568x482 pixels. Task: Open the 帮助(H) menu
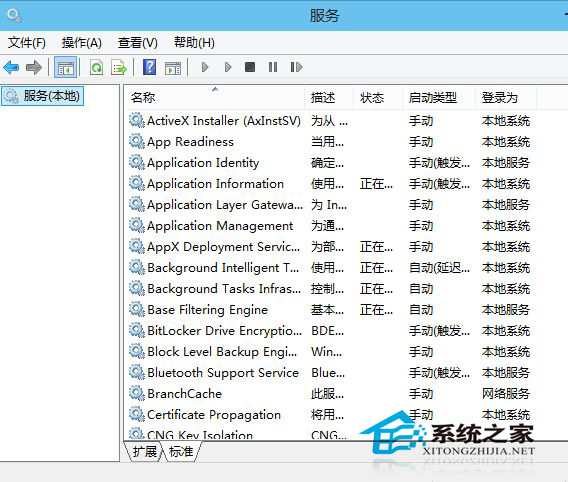(x=194, y=43)
